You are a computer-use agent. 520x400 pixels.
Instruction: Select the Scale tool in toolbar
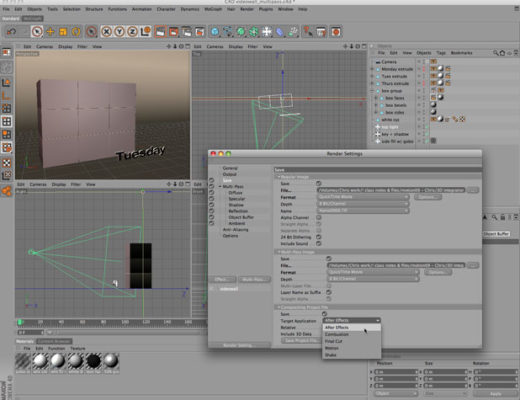tap(63, 32)
